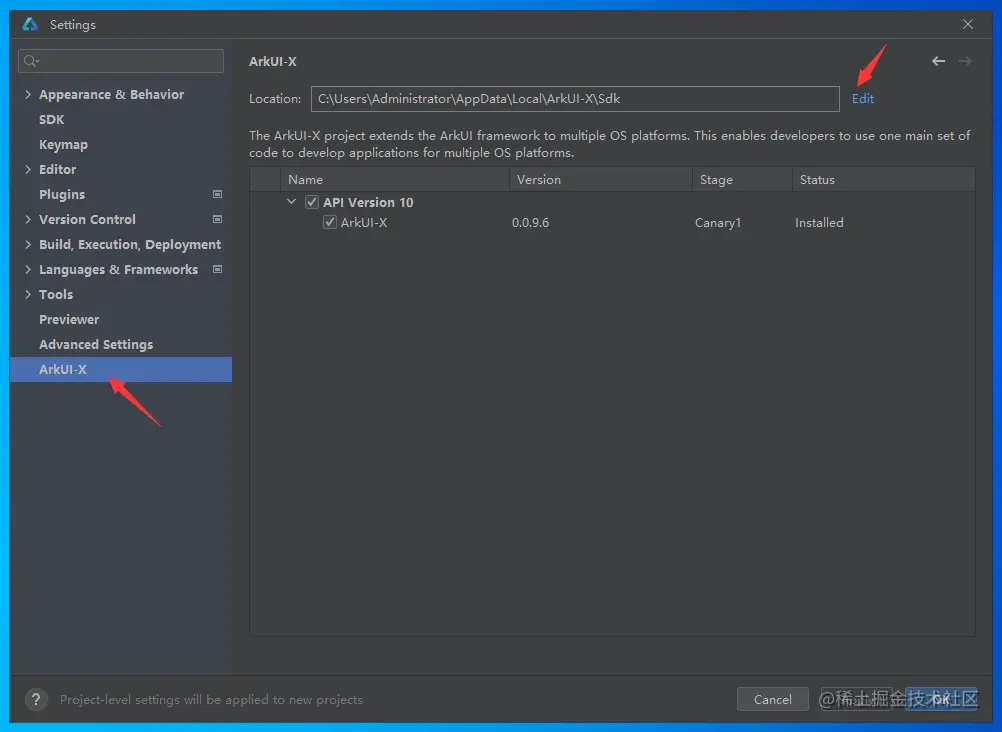
Task: Go forward with the right arrow icon
Action: 965,61
